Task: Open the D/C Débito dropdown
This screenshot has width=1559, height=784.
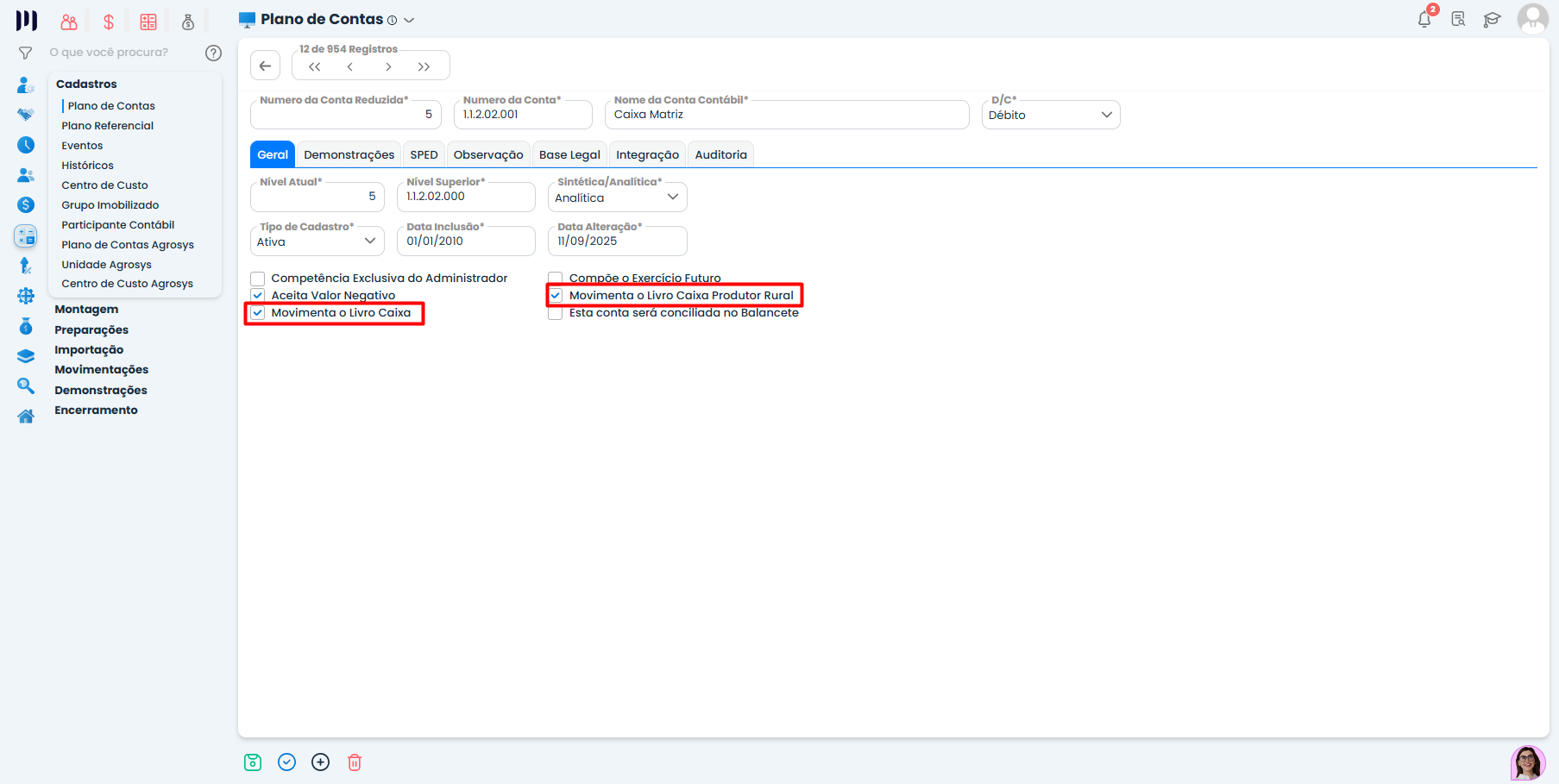Action: point(1050,115)
